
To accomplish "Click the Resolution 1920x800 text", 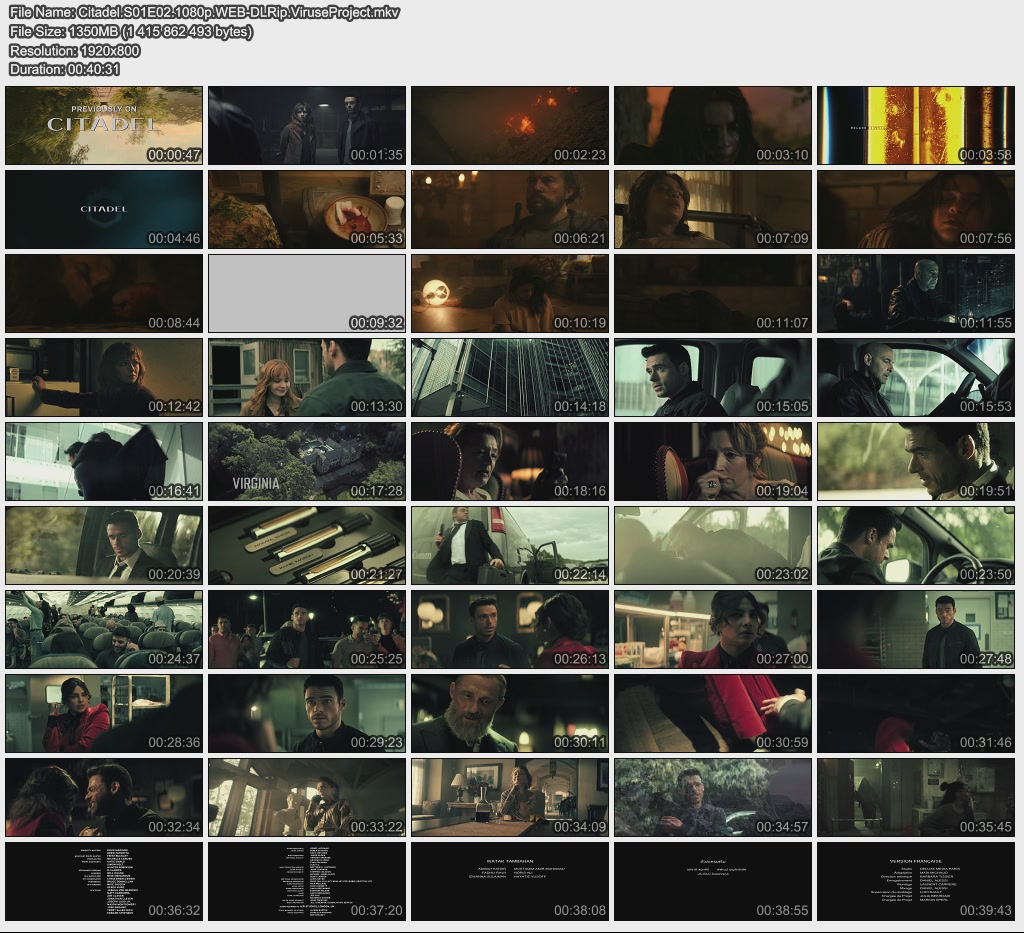I will pos(74,50).
